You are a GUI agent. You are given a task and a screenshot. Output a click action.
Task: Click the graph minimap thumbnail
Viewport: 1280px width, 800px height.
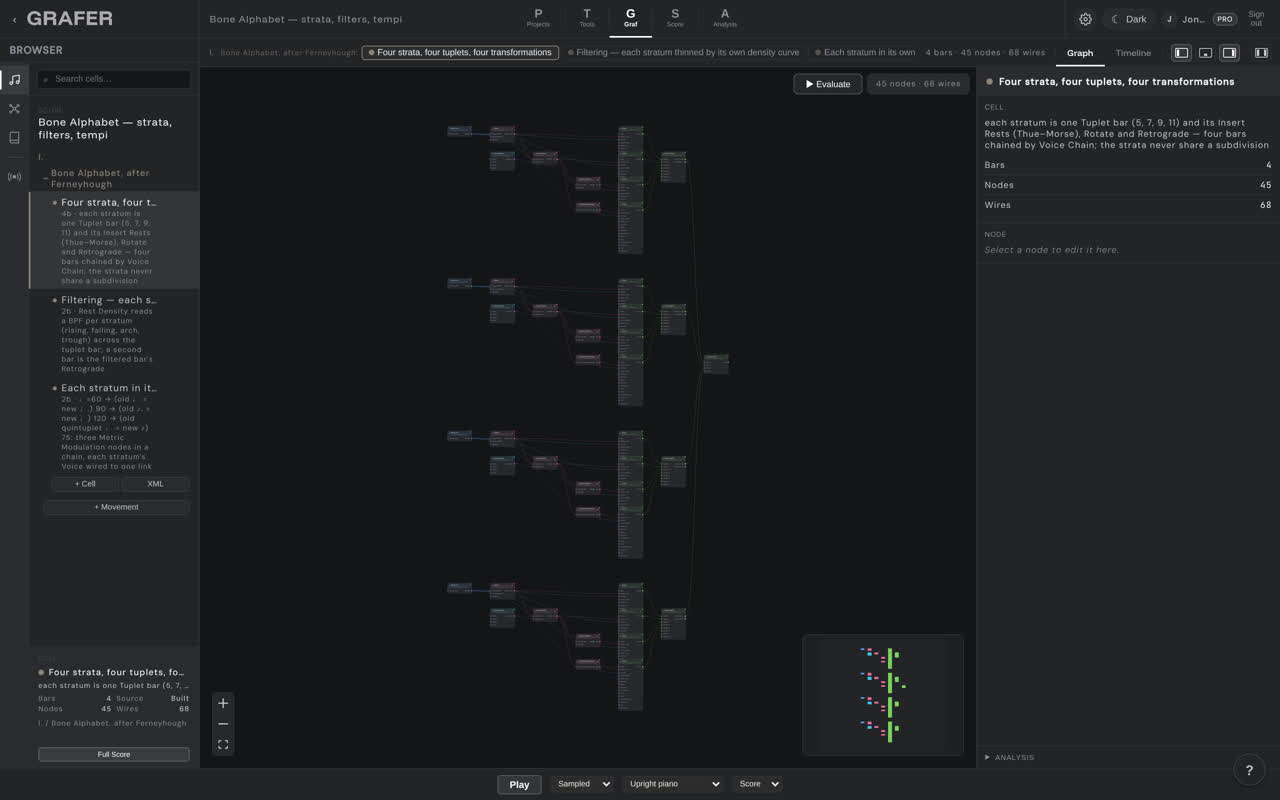coord(883,695)
